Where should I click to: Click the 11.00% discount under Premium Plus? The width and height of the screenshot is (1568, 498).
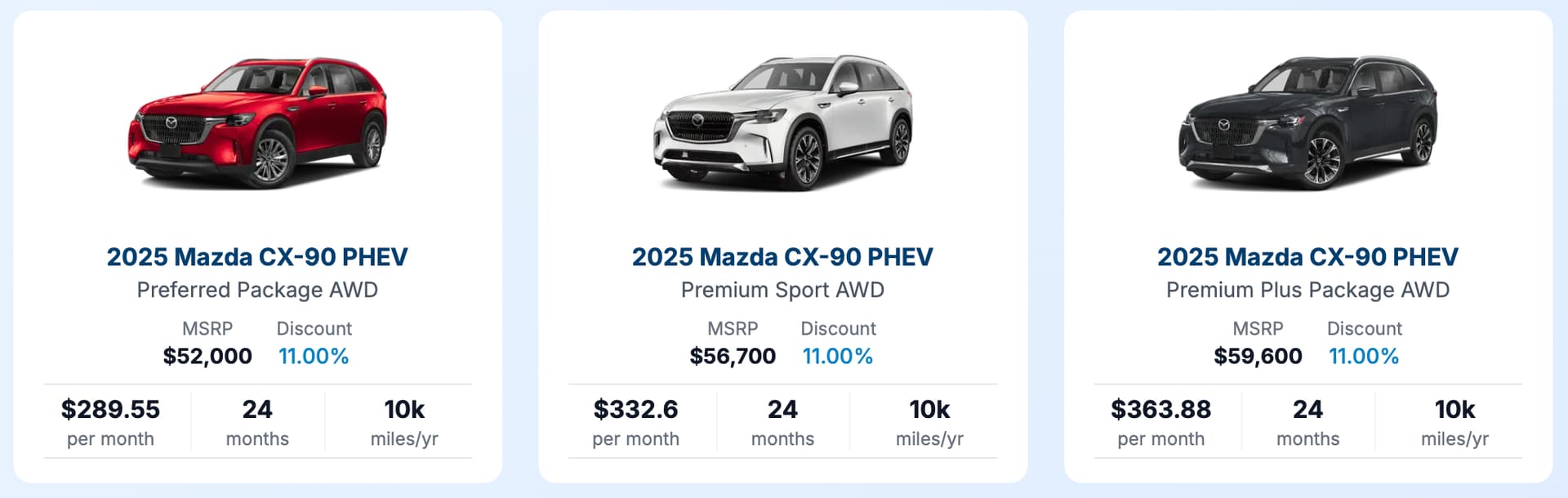click(x=1364, y=356)
